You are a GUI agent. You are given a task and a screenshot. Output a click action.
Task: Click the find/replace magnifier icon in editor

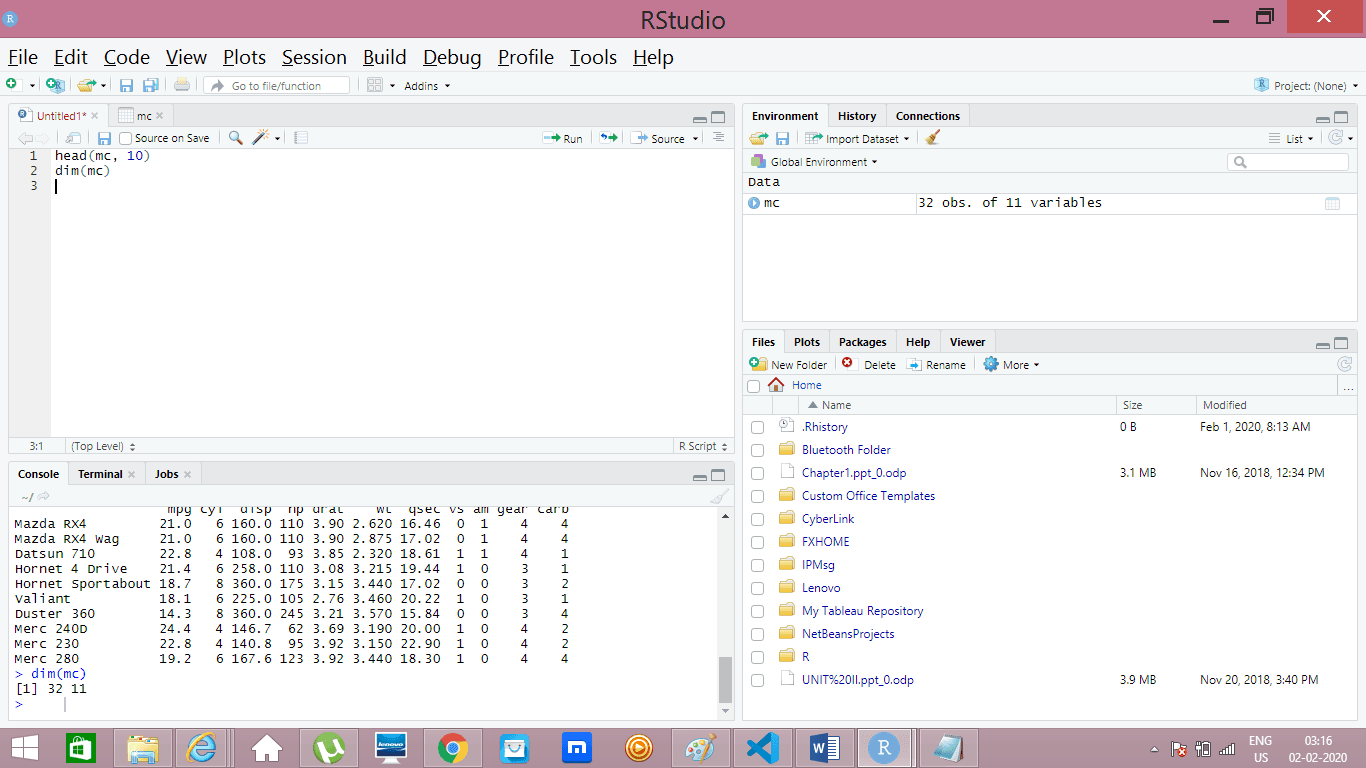point(236,138)
